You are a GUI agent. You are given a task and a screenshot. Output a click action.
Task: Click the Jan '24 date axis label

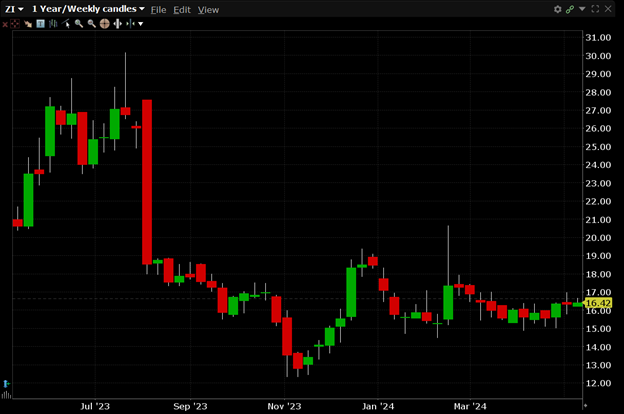378,406
